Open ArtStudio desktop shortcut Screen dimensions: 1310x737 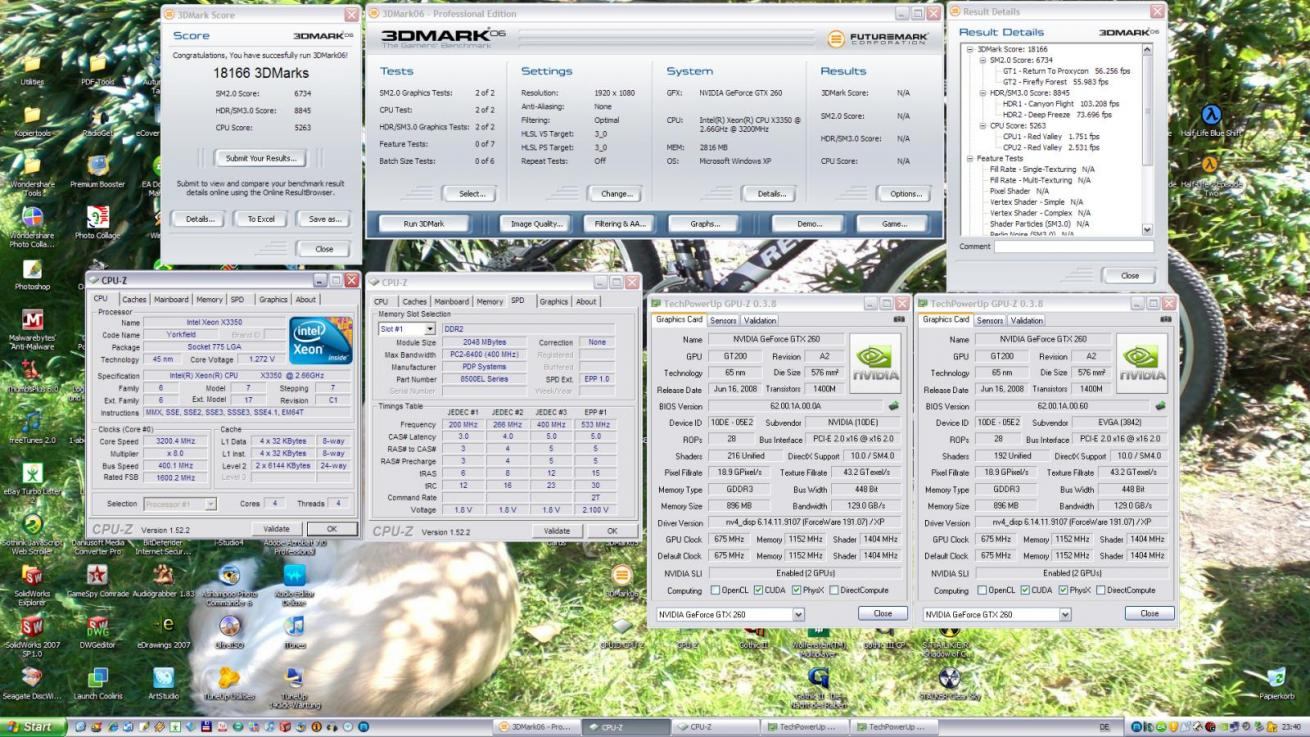[163, 684]
